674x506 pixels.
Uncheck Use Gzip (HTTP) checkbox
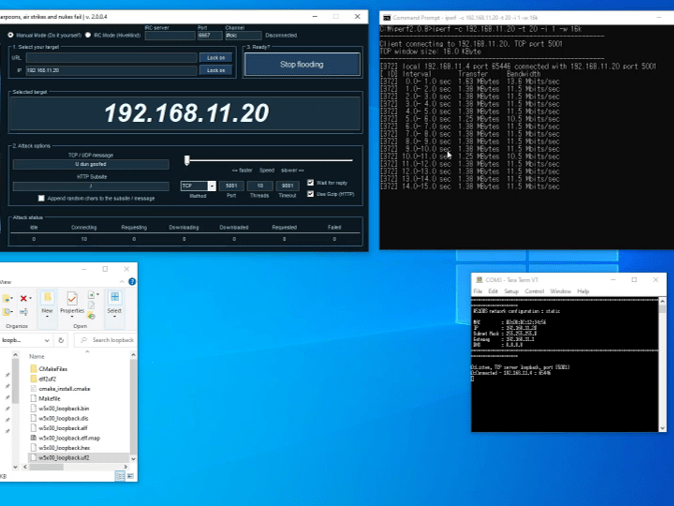pos(310,194)
